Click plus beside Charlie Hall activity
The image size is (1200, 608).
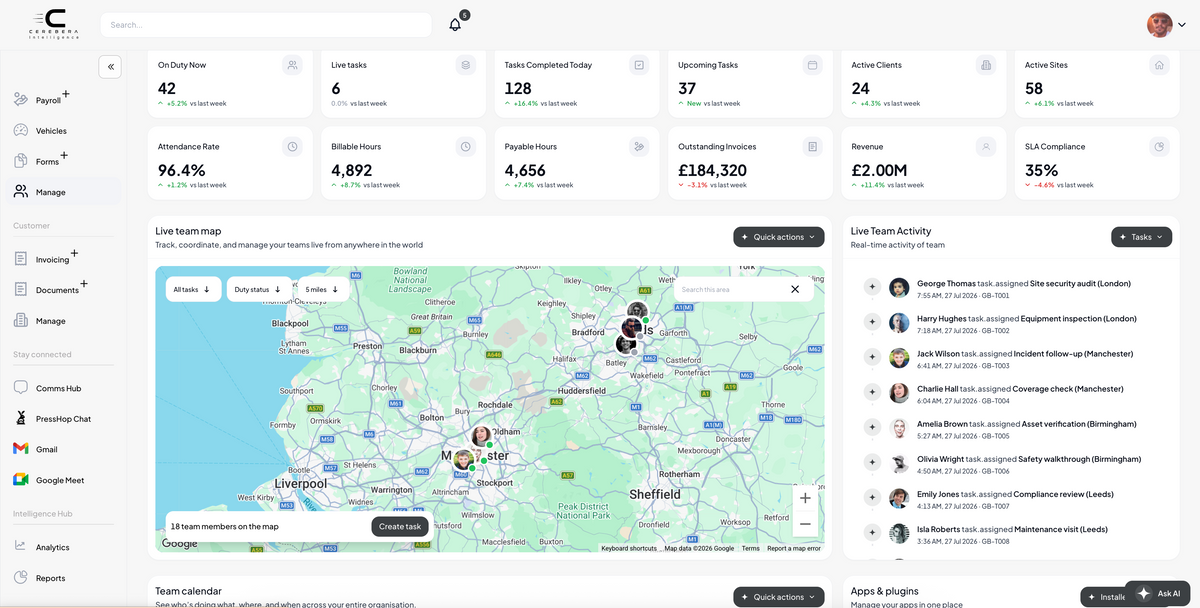click(872, 392)
